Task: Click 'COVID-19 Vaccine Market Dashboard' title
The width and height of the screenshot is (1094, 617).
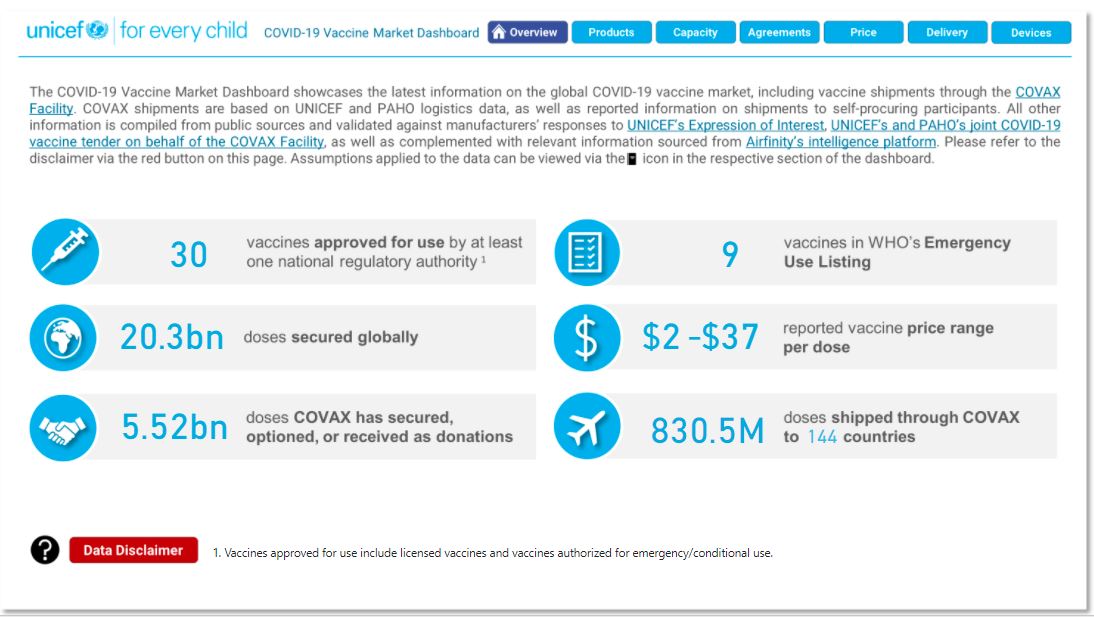Action: coord(371,33)
